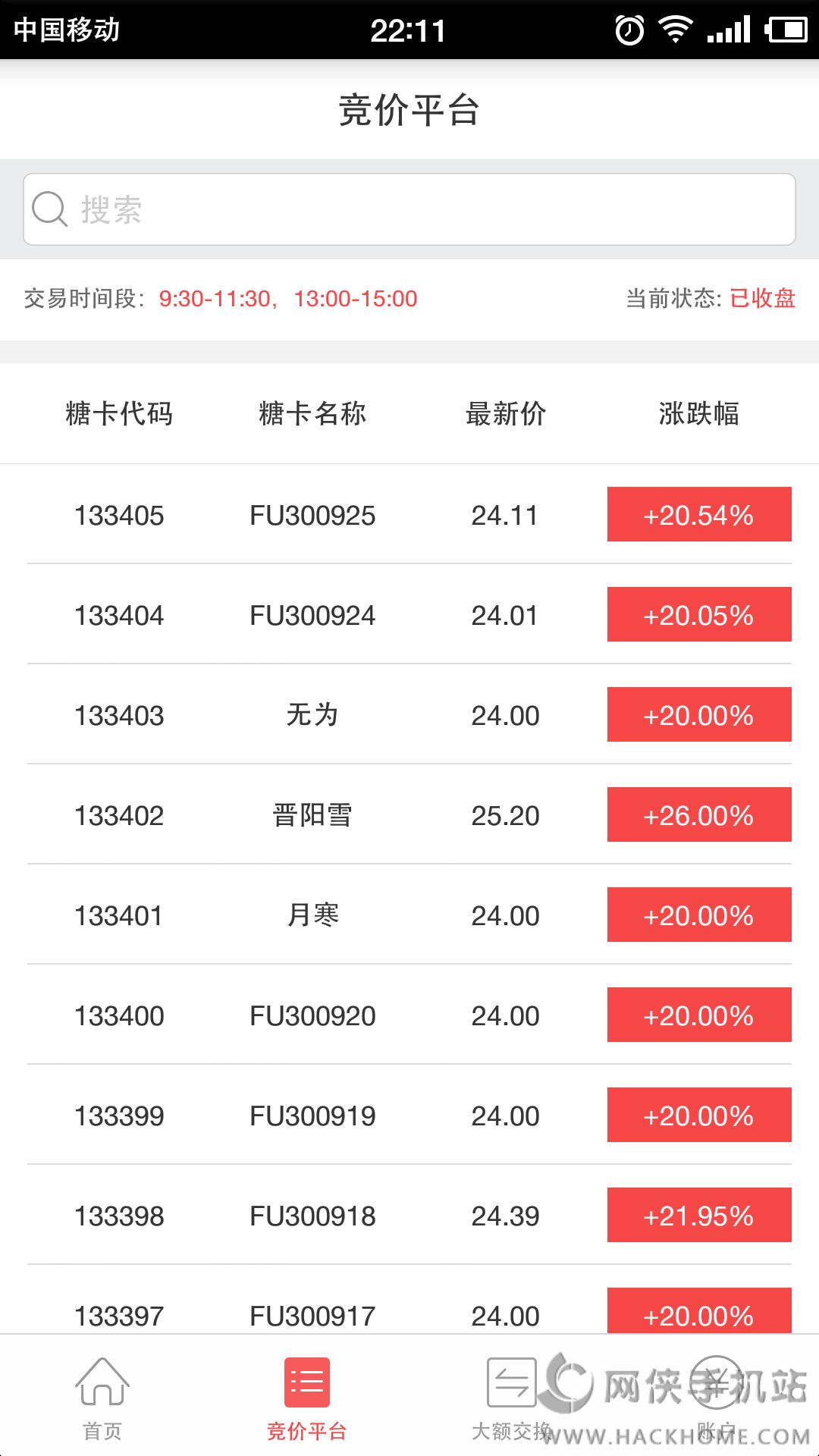Tap the battery indicator icon
The height and width of the screenshot is (1456, 819).
[786, 30]
